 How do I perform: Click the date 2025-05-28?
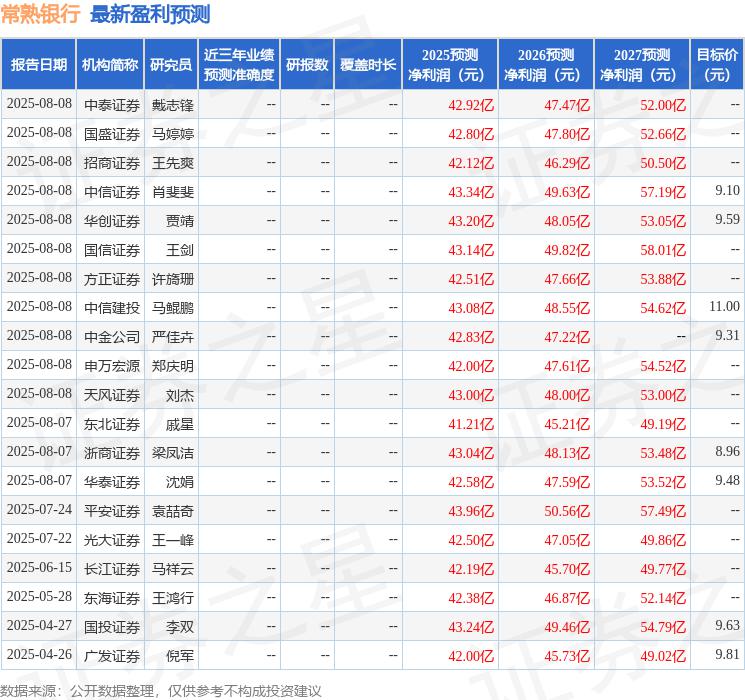39,596
